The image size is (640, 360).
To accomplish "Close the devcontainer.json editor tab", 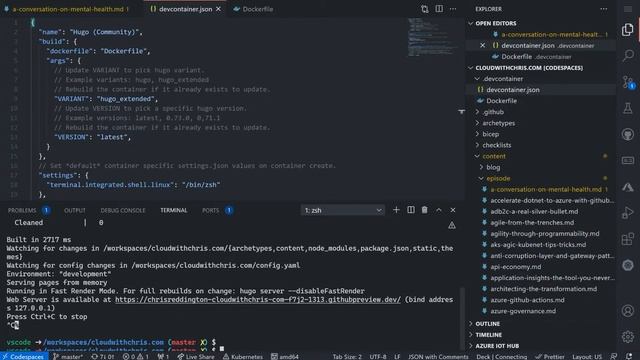I will click(x=218, y=9).
